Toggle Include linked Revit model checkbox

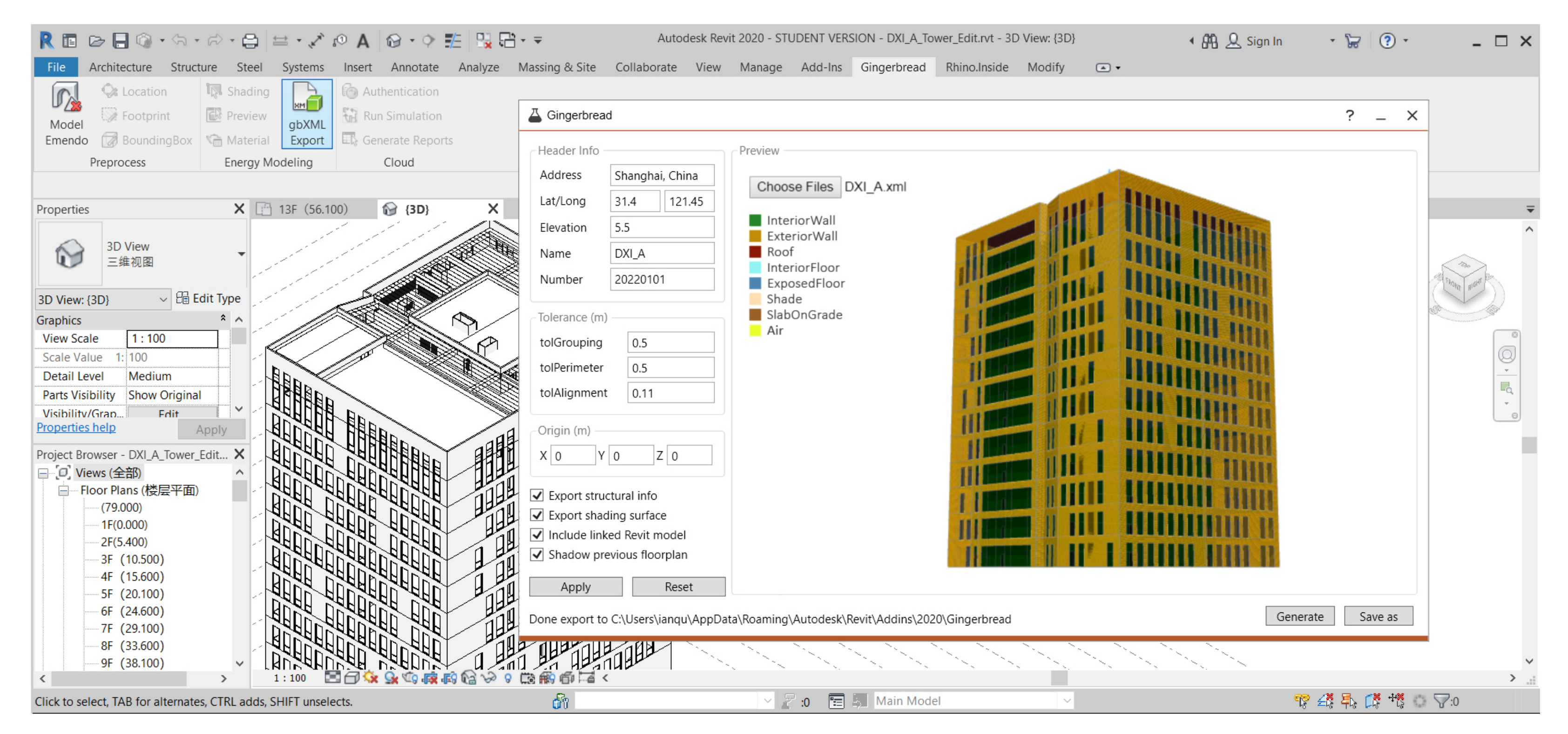point(537,535)
